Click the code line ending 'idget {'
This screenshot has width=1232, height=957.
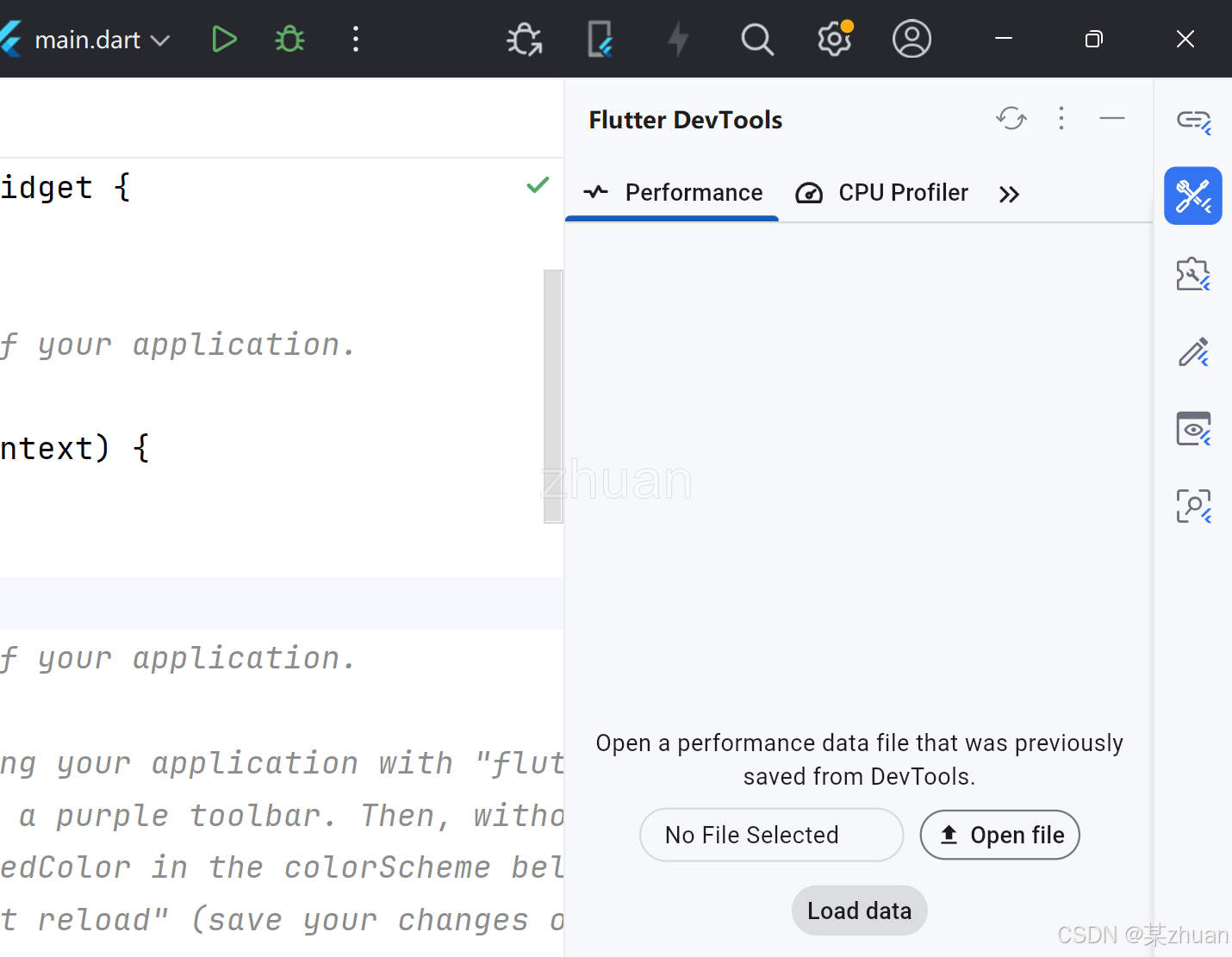pyautogui.click(x=65, y=187)
